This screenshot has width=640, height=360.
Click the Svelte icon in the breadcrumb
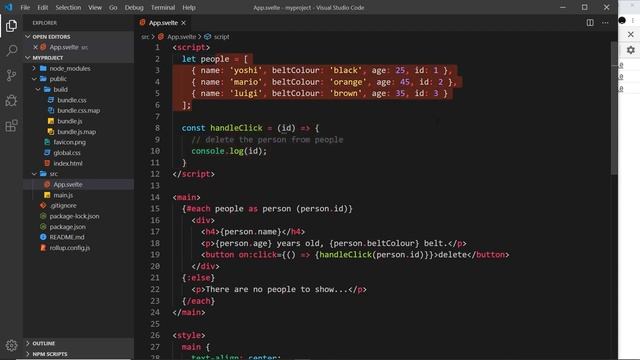(161, 37)
